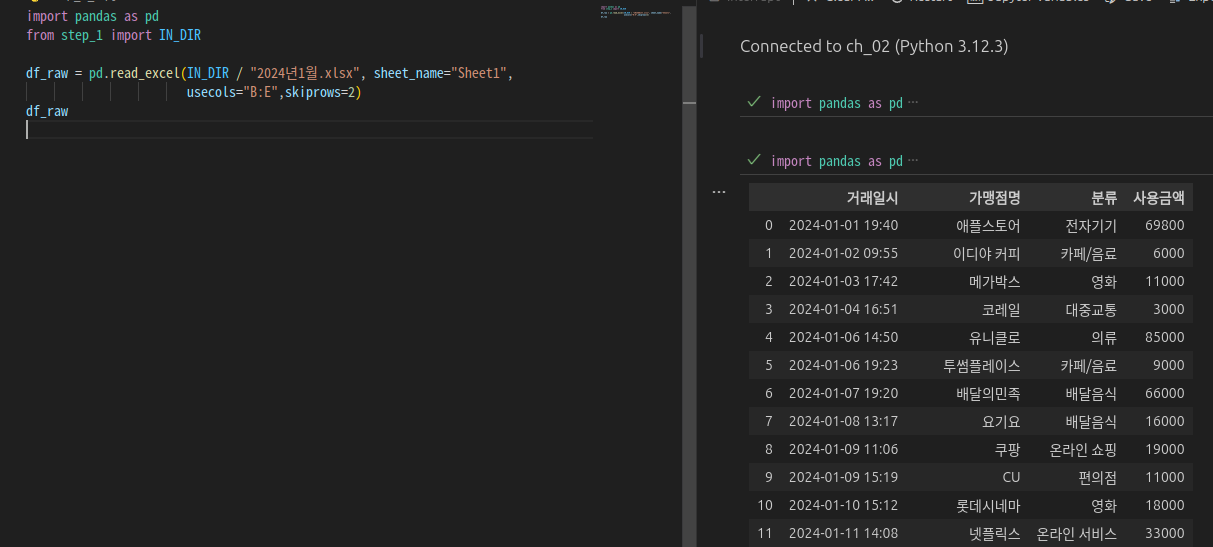
Task: Click the standalone df_raw line in the editor
Action: pyautogui.click(x=47, y=111)
